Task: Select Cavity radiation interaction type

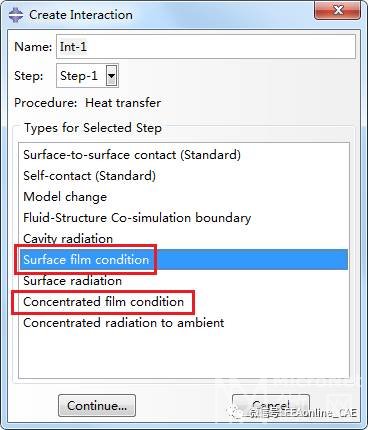Action: [68, 238]
